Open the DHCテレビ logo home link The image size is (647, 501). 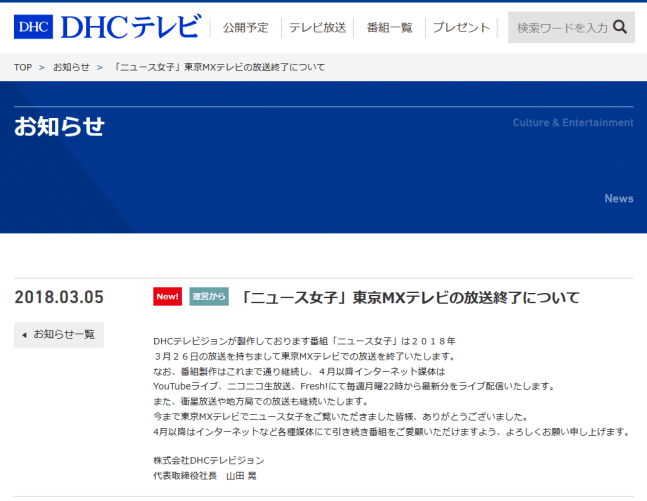point(108,27)
